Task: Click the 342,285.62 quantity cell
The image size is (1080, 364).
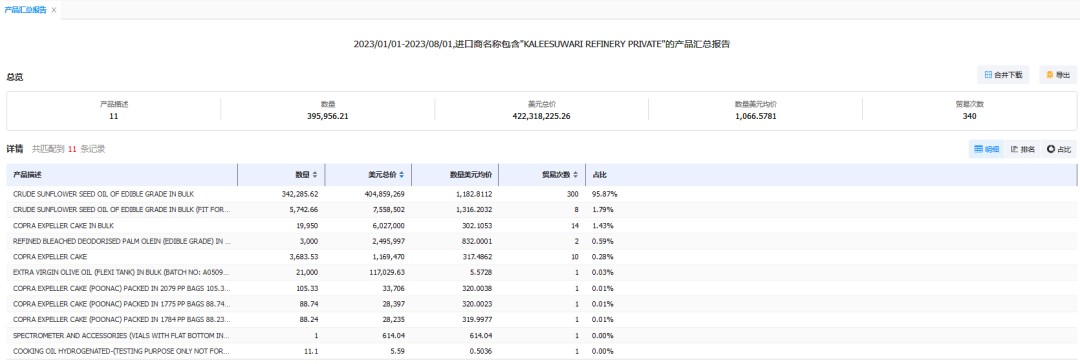Action: coord(300,194)
